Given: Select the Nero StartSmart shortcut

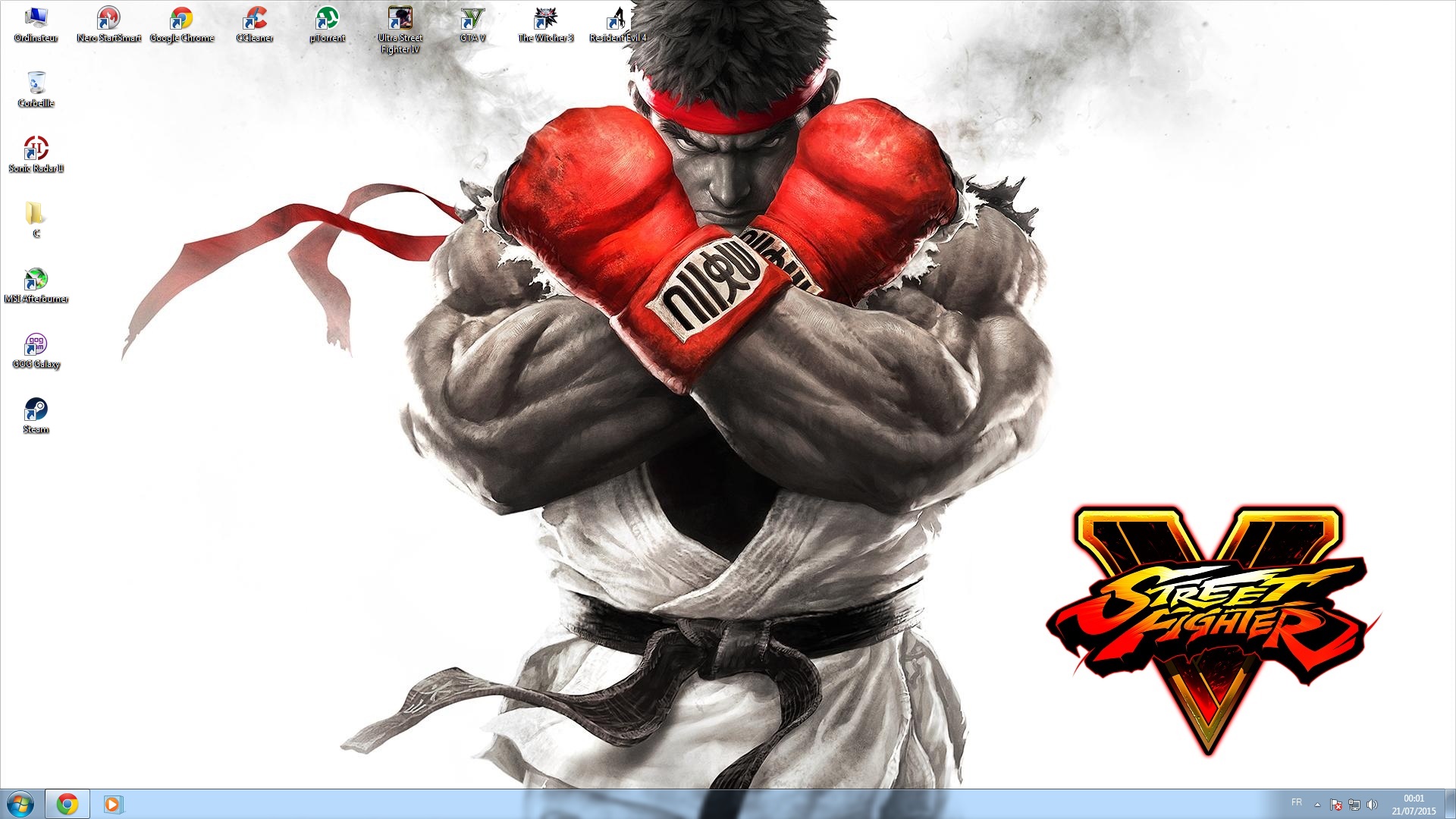Looking at the screenshot, I should coord(108,24).
